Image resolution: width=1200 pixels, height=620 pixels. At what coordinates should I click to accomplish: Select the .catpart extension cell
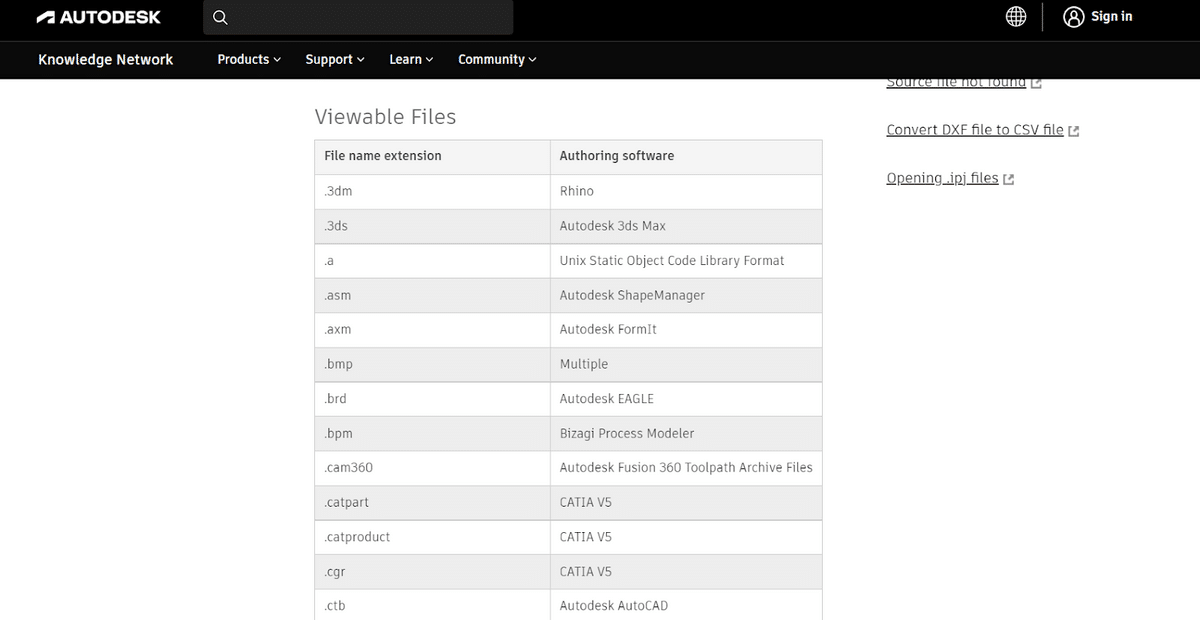coord(432,503)
